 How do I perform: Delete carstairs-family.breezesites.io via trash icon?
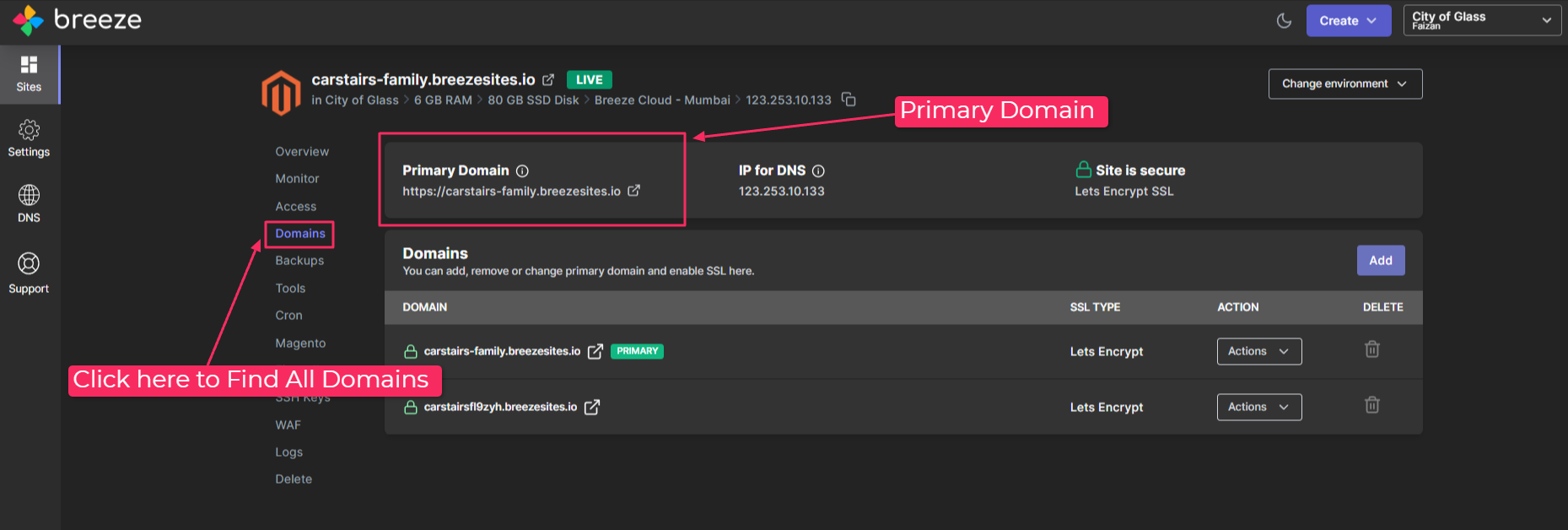click(x=1372, y=349)
